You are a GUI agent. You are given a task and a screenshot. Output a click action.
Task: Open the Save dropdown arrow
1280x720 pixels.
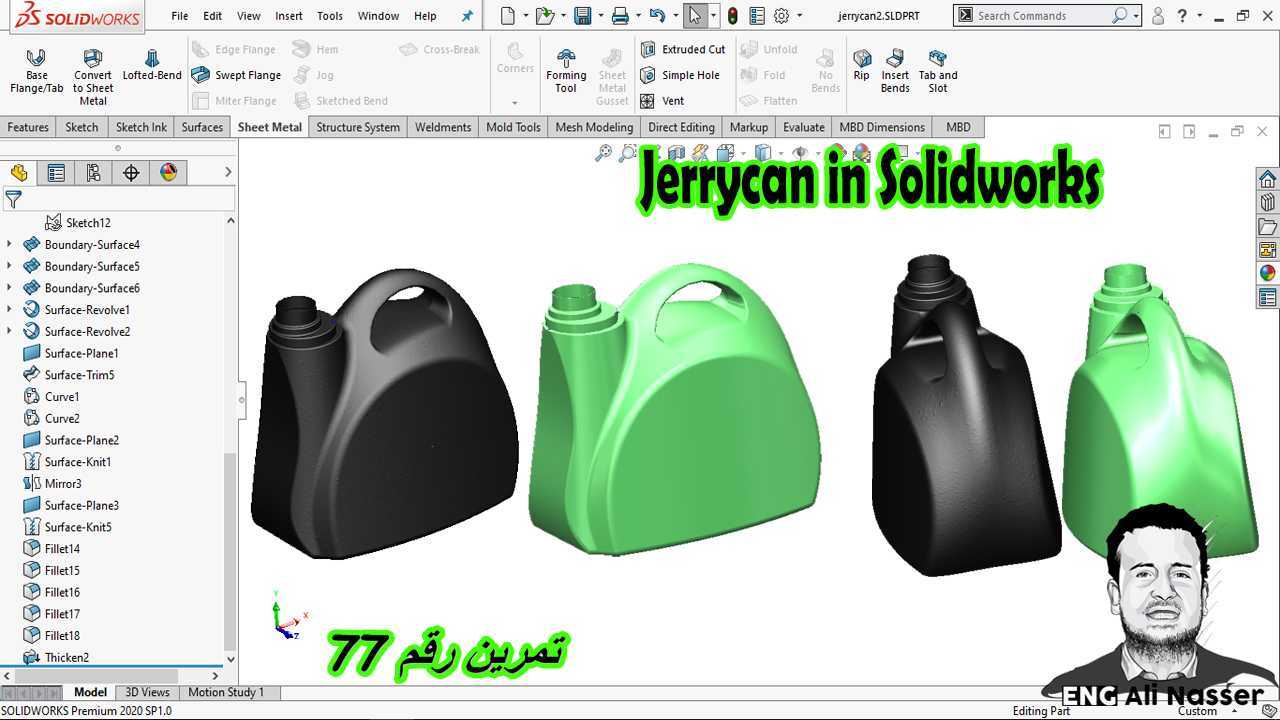click(x=600, y=16)
